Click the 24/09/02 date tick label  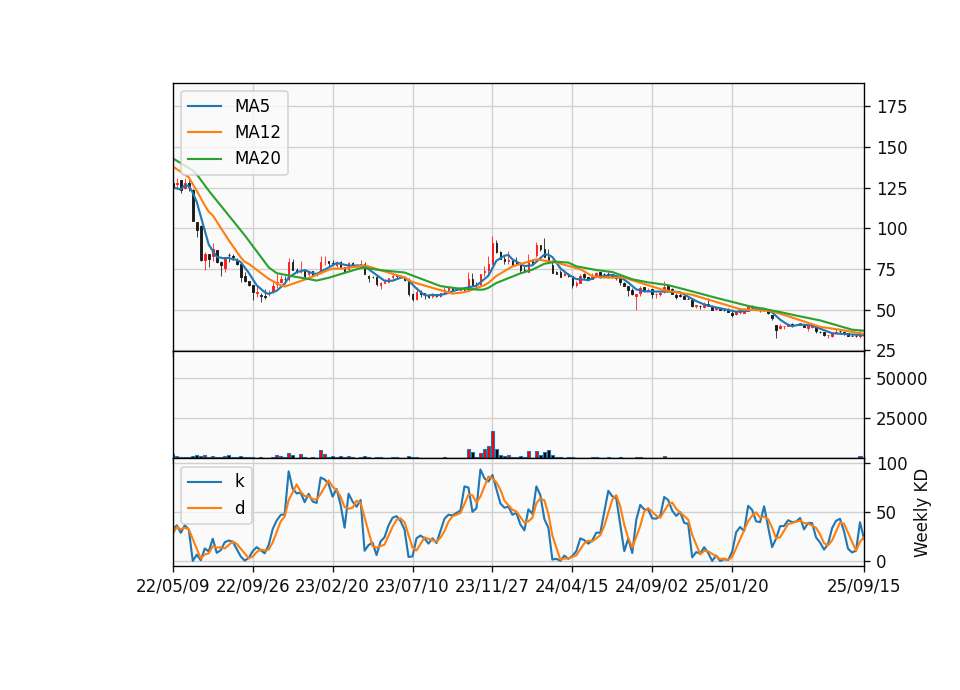651,586
